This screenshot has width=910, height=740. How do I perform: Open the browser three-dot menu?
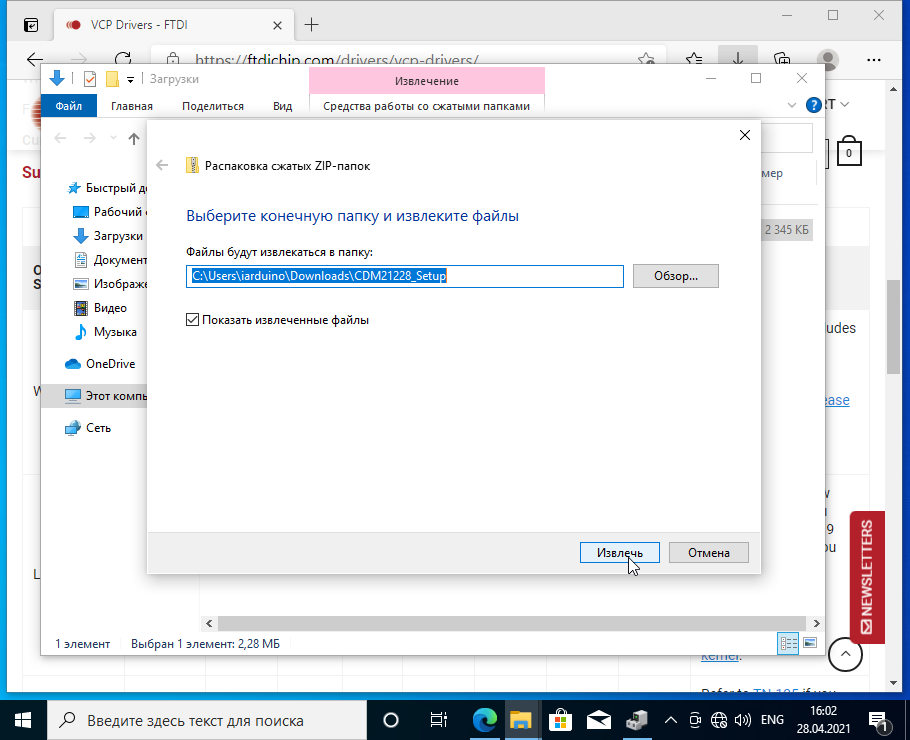873,60
